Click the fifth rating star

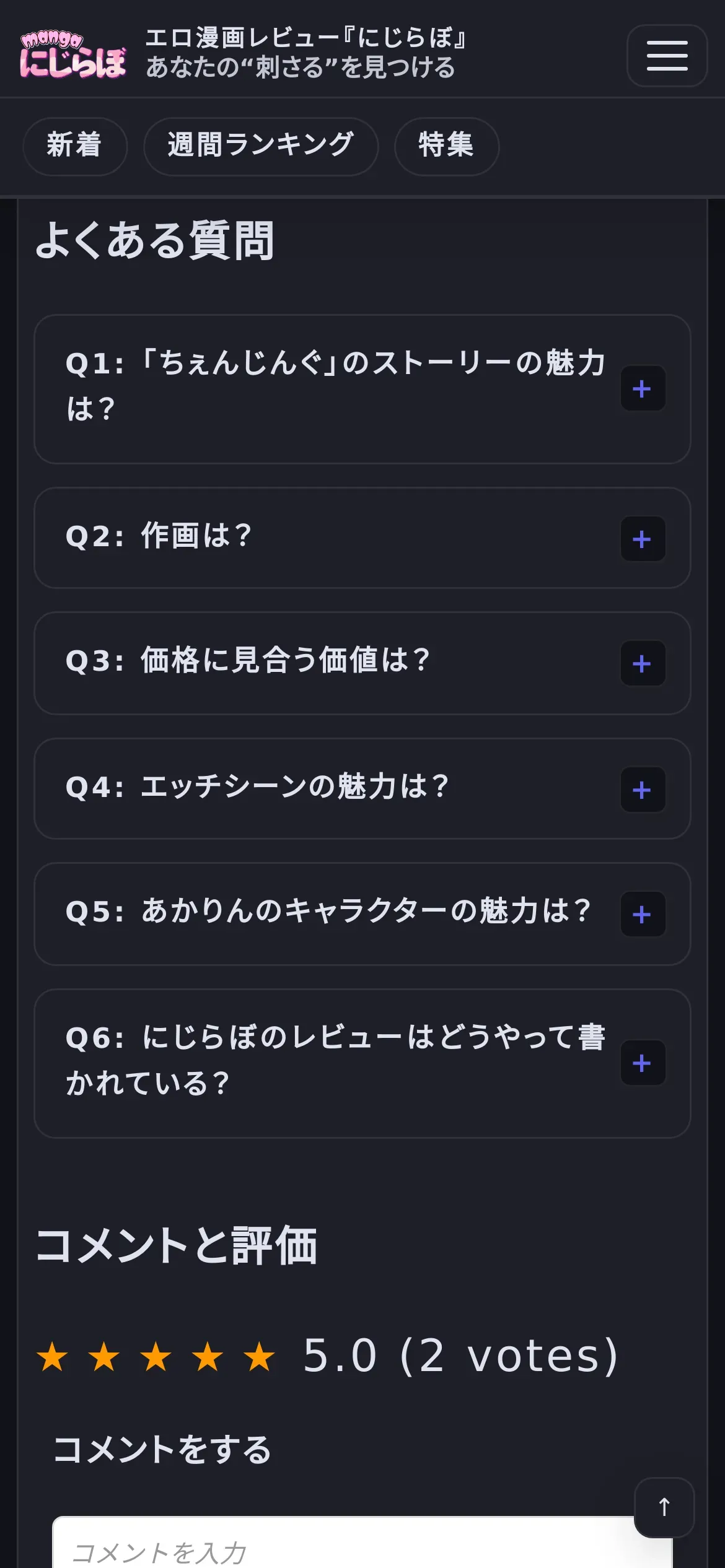[x=259, y=1356]
